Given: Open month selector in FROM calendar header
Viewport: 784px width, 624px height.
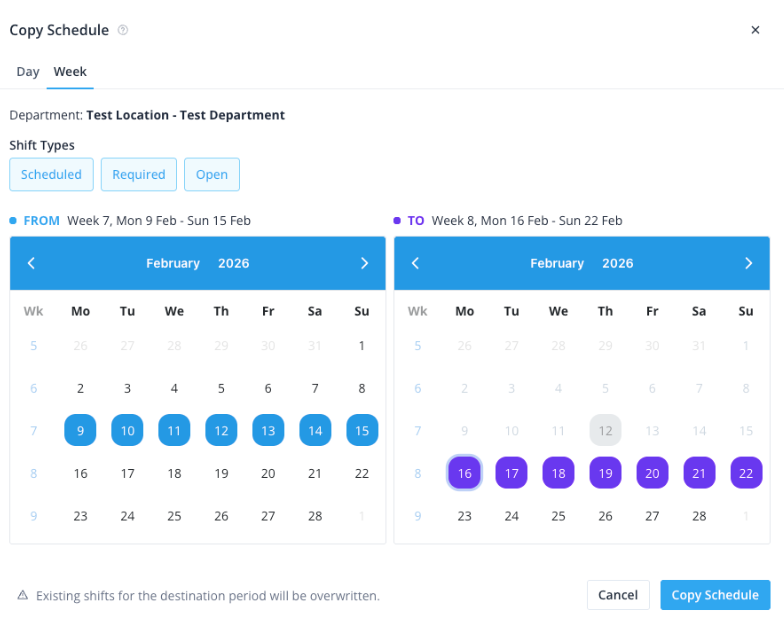Looking at the screenshot, I should pos(173,263).
